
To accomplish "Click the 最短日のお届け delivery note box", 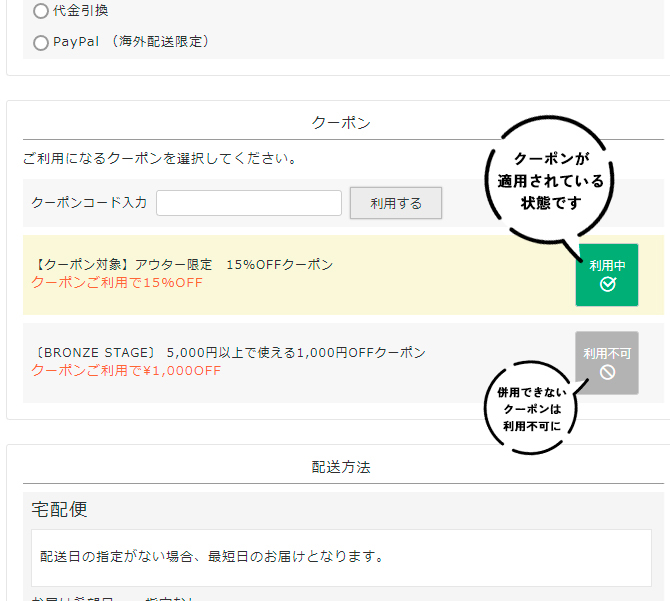I will 341,557.
